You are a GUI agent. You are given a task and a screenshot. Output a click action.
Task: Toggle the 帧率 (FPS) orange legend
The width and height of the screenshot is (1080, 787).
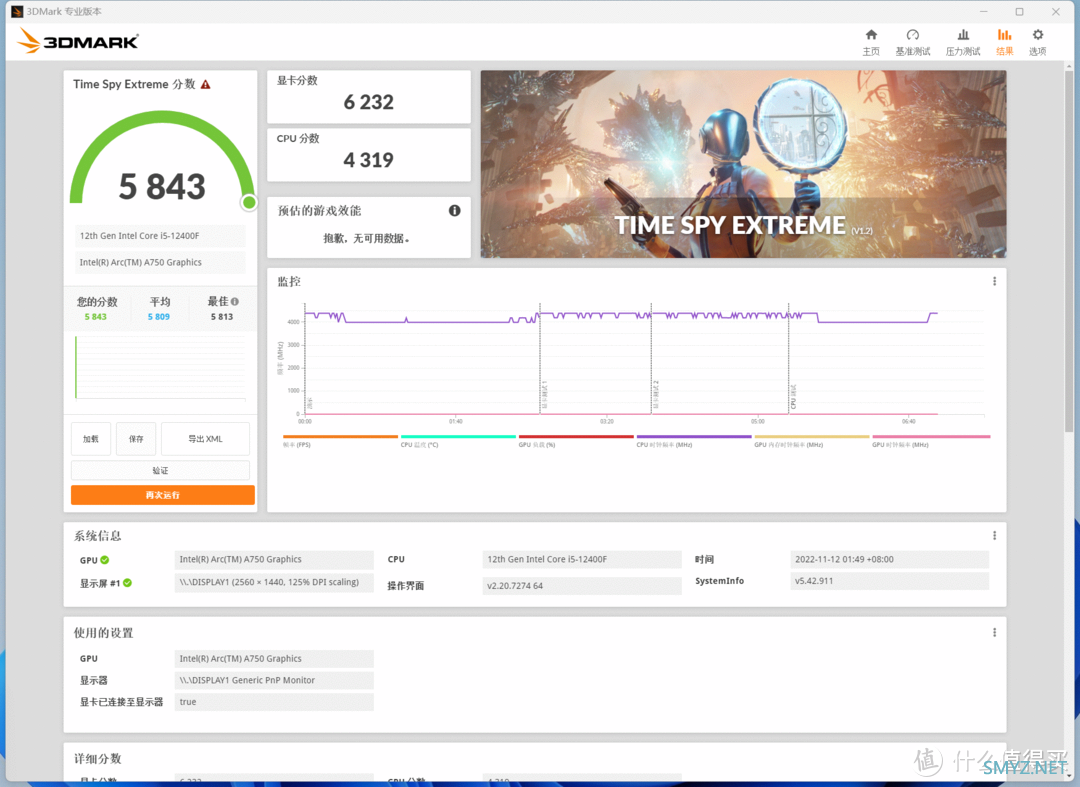340,441
